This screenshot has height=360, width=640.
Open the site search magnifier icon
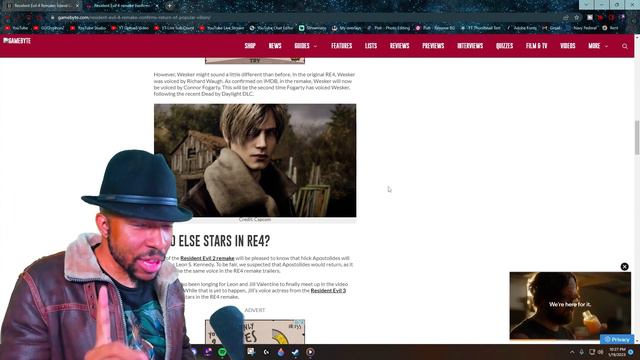coord(625,47)
